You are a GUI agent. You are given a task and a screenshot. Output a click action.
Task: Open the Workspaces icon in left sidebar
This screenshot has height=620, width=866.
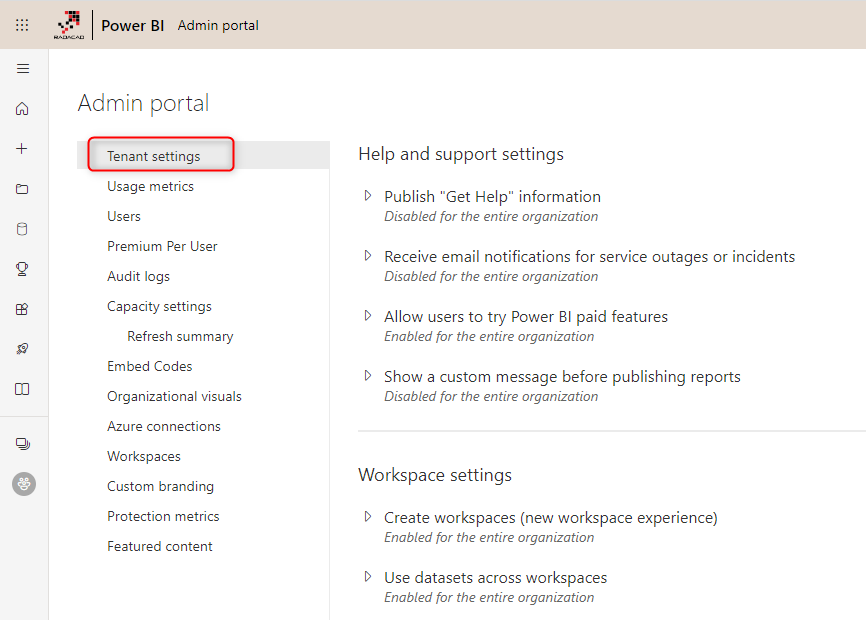23,444
